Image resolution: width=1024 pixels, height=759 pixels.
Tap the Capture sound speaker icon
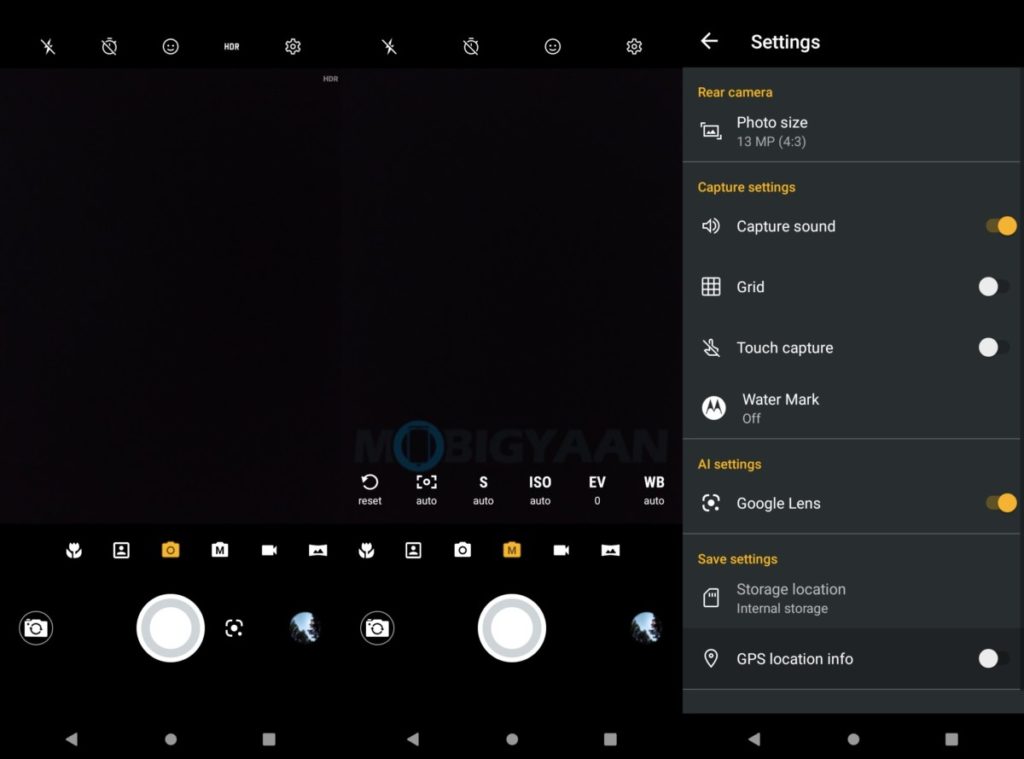711,226
